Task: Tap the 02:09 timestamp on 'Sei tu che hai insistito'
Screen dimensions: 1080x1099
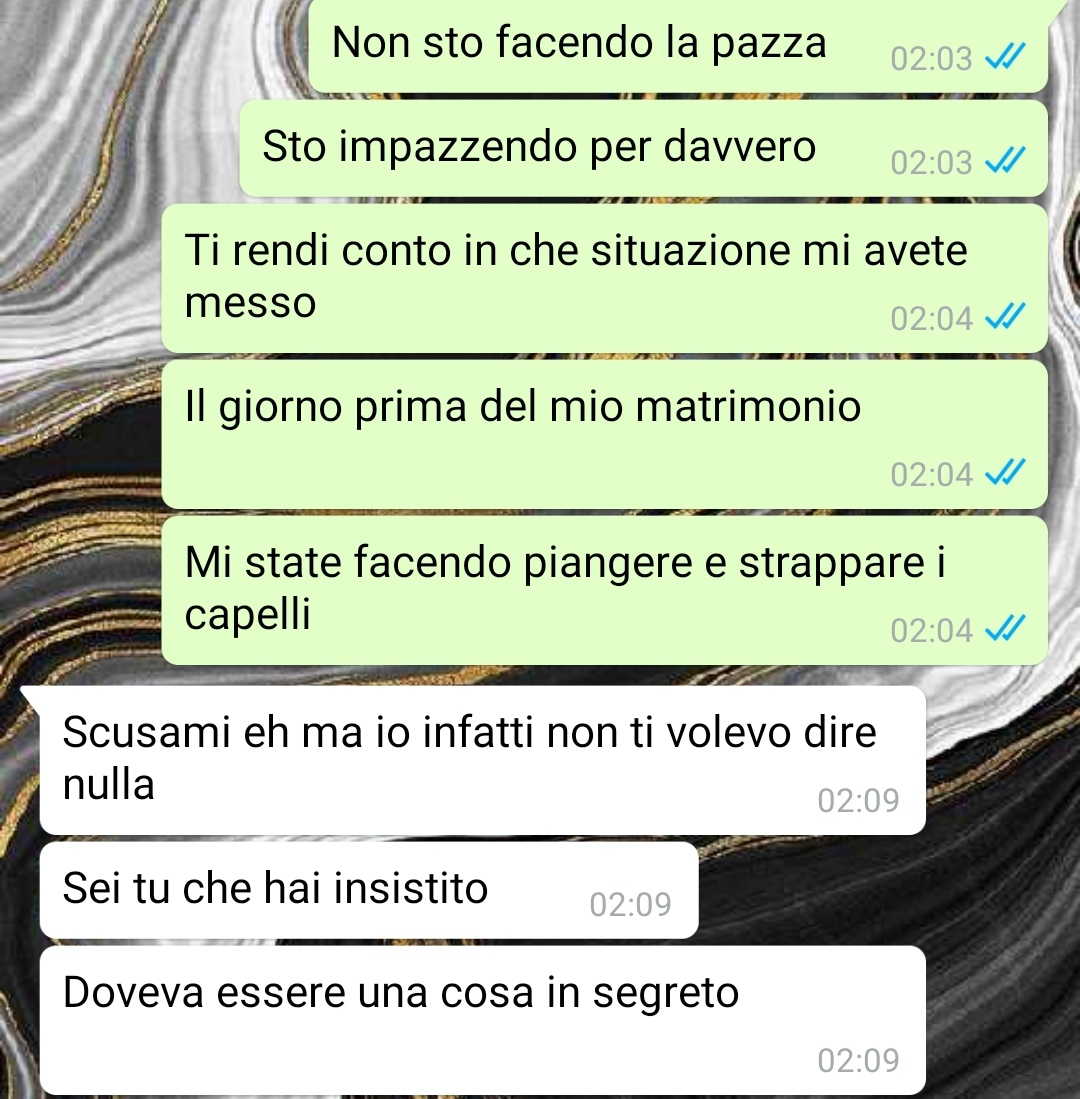Action: click(x=630, y=904)
